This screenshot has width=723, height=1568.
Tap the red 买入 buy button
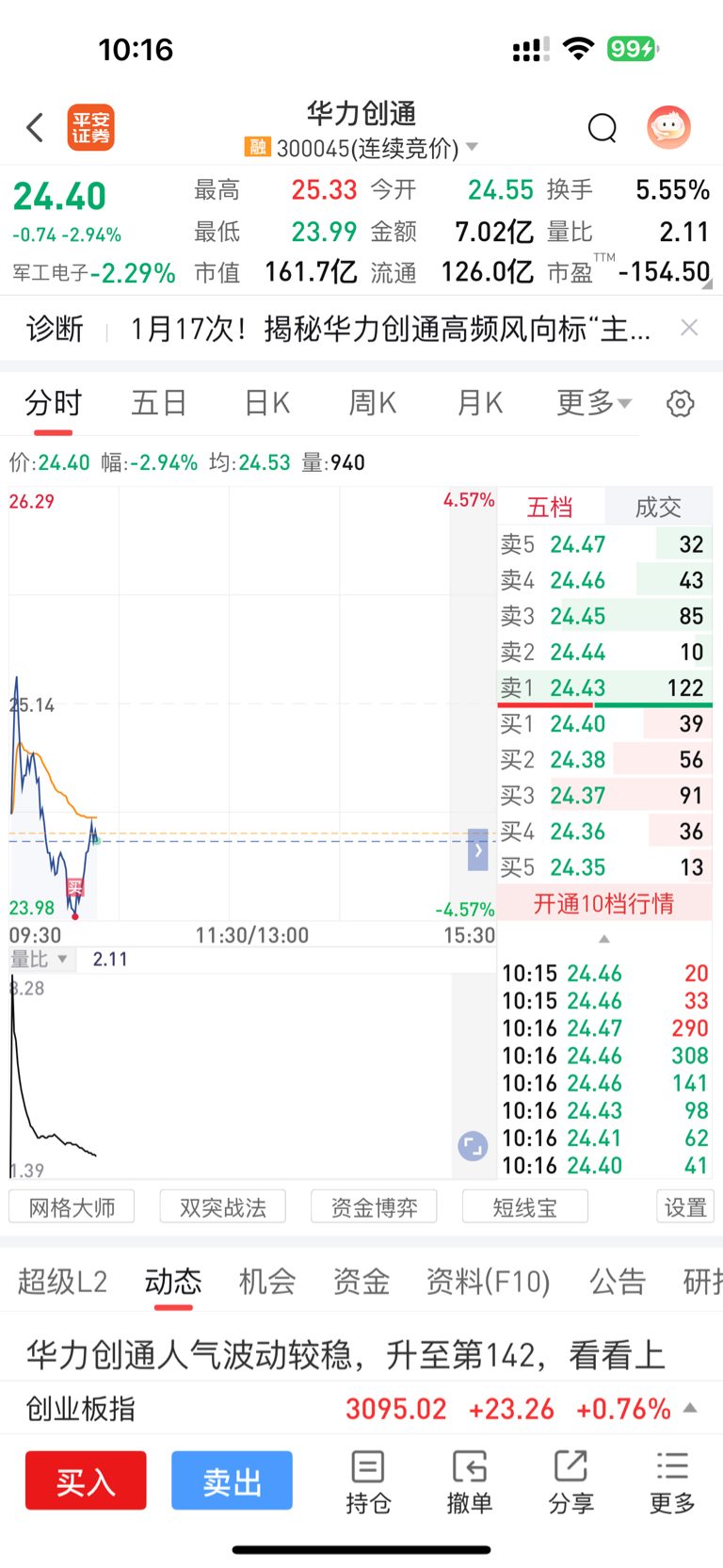pos(86,1480)
